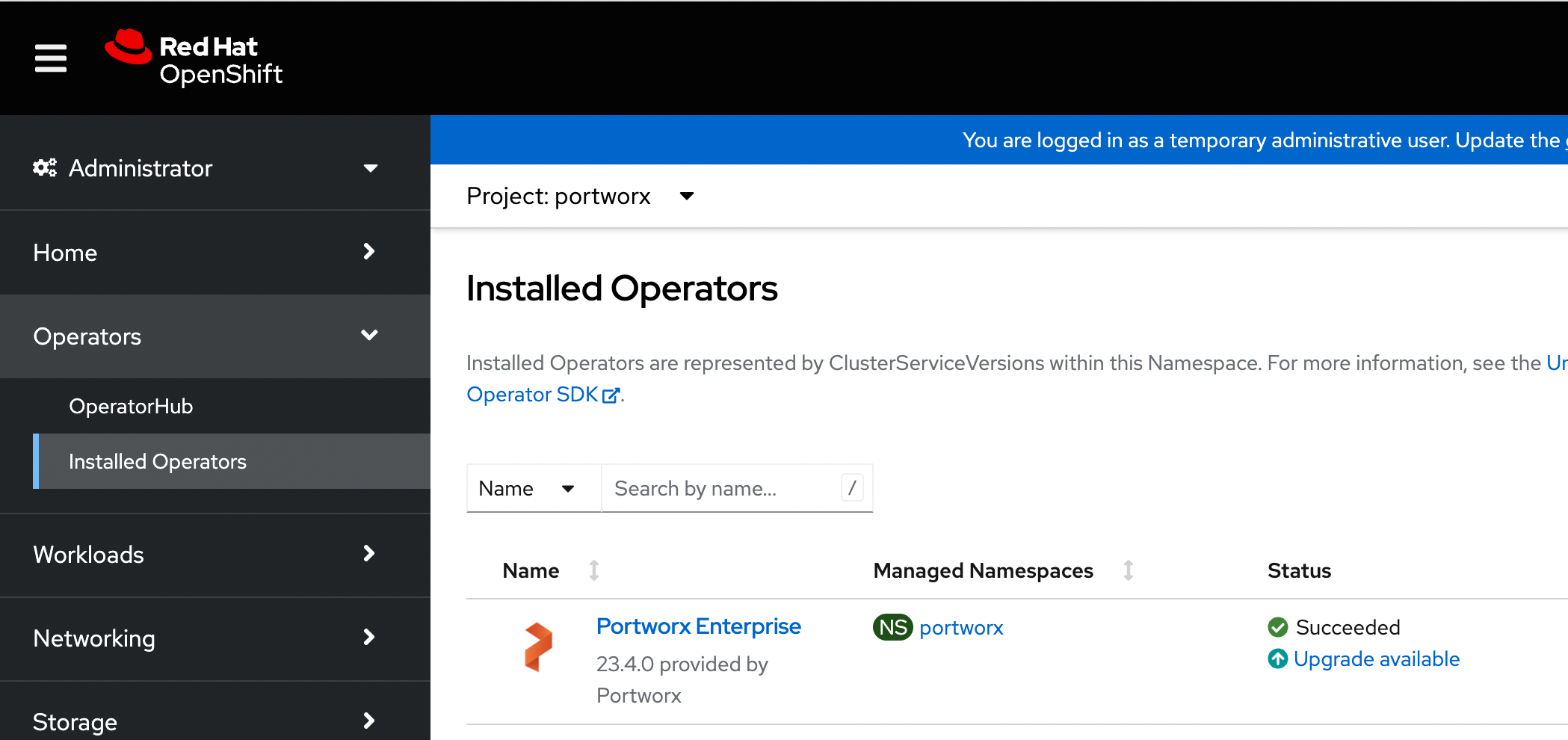
Task: Switch to the OperatorHub page
Action: click(x=132, y=406)
